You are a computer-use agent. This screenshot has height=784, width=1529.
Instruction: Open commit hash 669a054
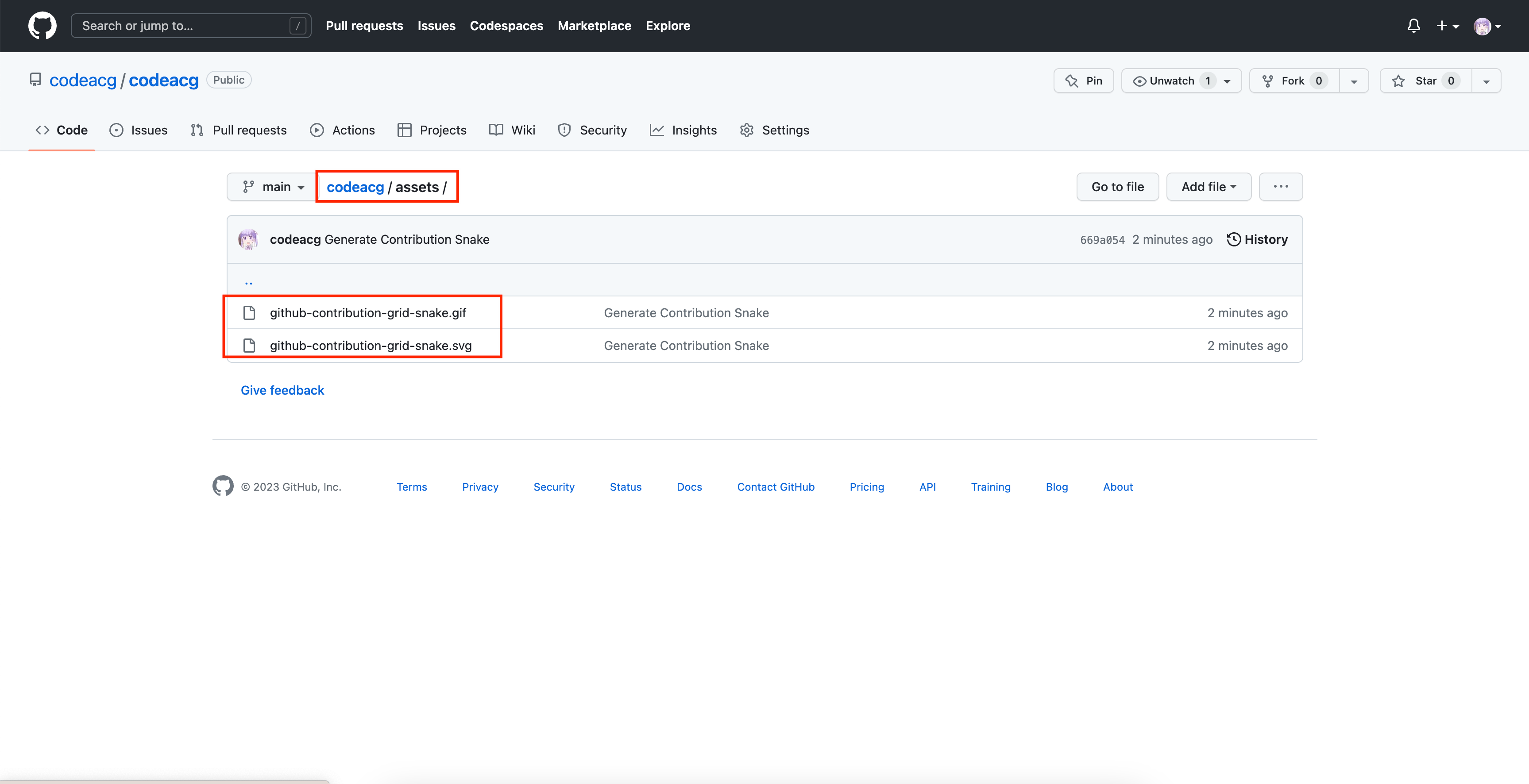[x=1102, y=240]
